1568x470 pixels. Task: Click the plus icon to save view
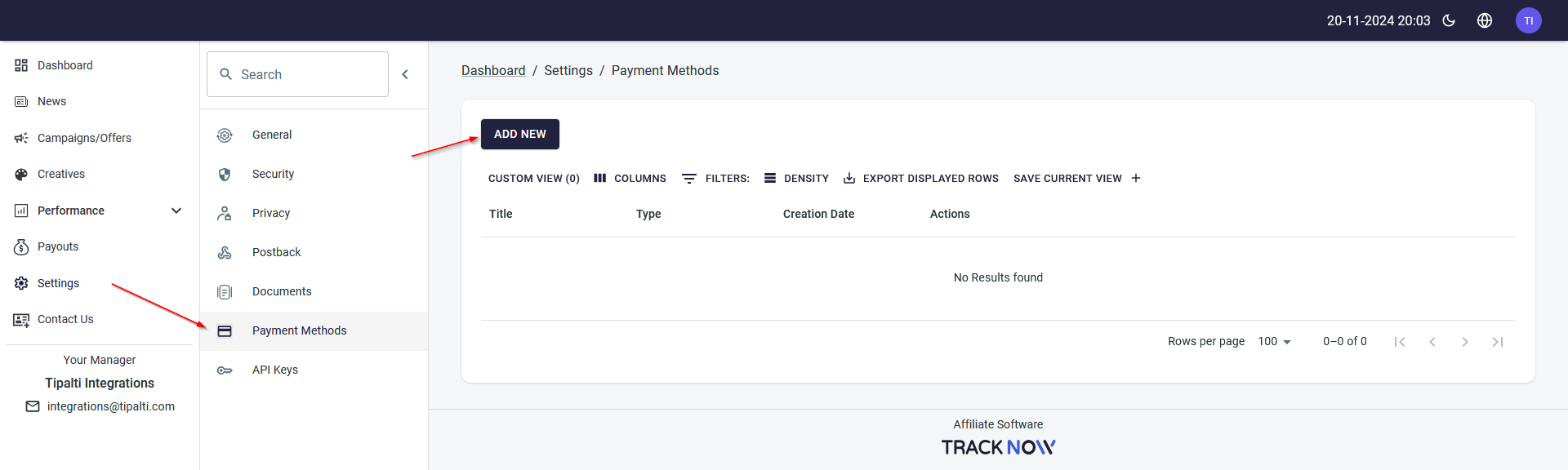(1135, 178)
